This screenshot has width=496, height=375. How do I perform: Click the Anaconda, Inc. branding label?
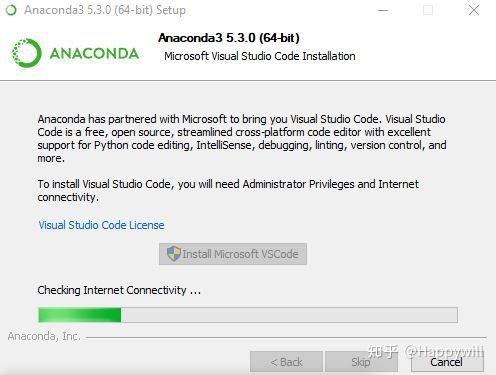44,336
